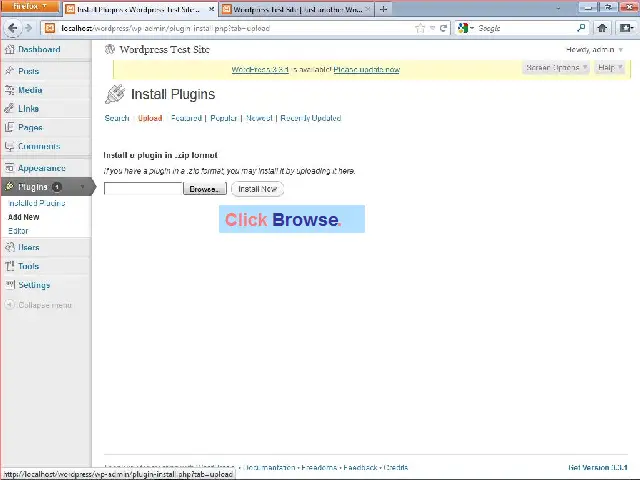Viewport: 640px width, 480px height.
Task: Open the Media menu in sidebar
Action: tap(30, 90)
